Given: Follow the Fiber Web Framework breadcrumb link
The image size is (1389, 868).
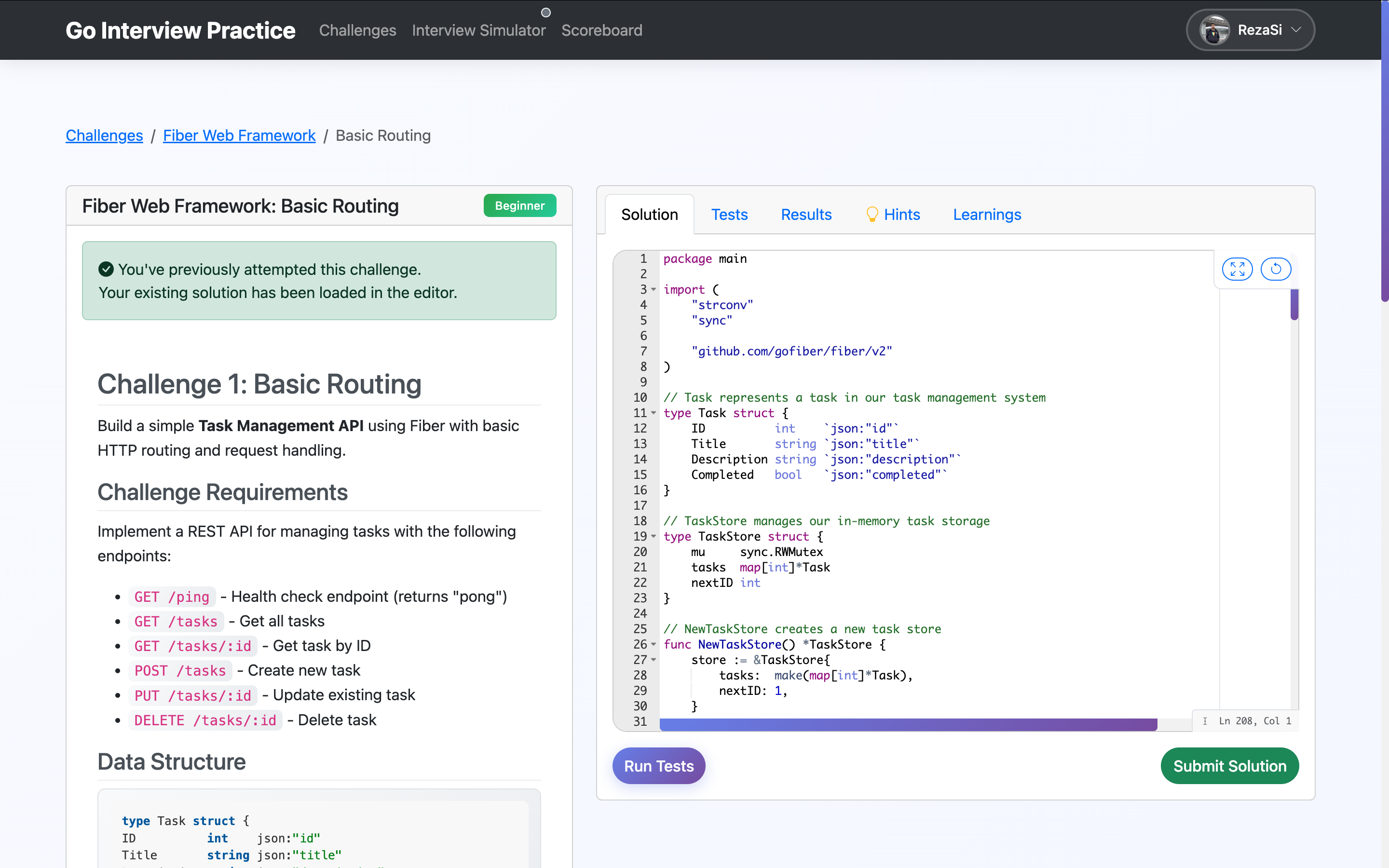Looking at the screenshot, I should pos(239,136).
